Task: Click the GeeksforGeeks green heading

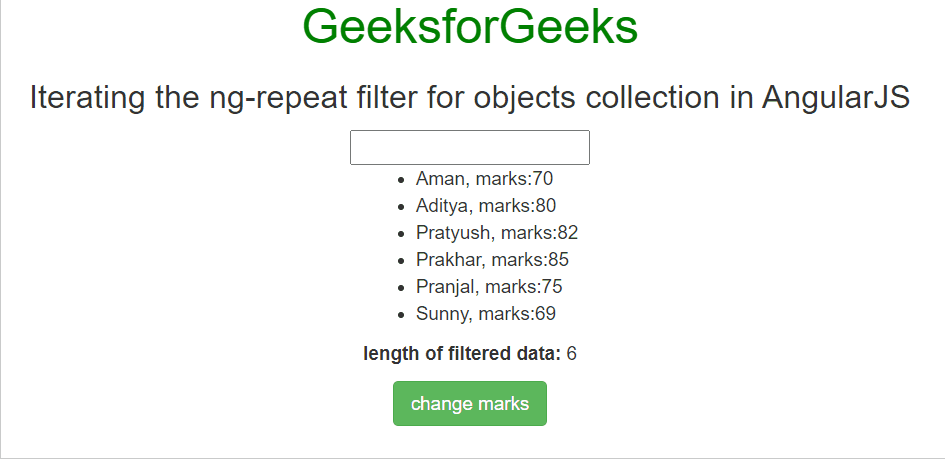Action: pos(470,27)
